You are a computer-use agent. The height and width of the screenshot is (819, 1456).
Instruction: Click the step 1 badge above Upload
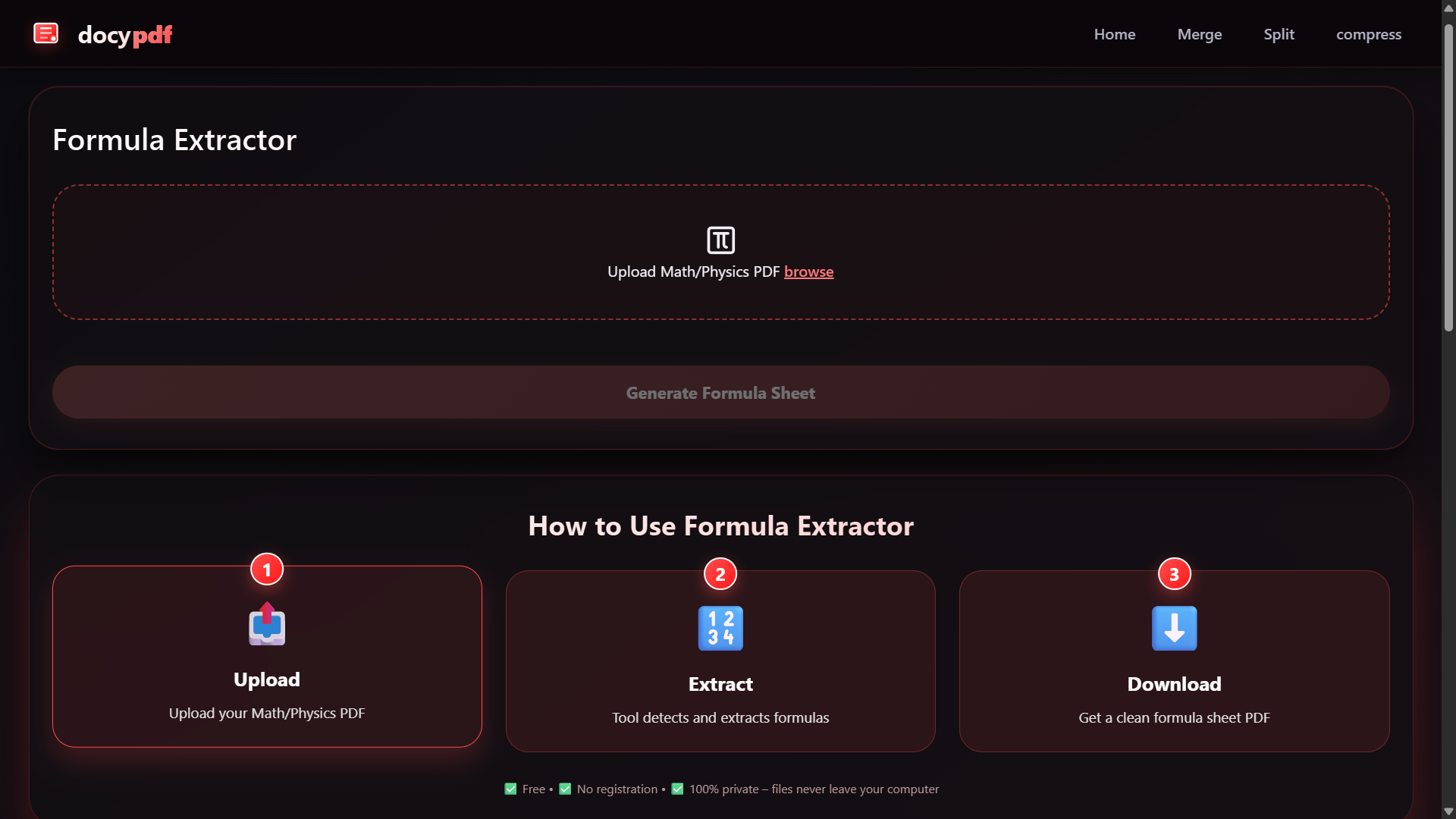[266, 568]
